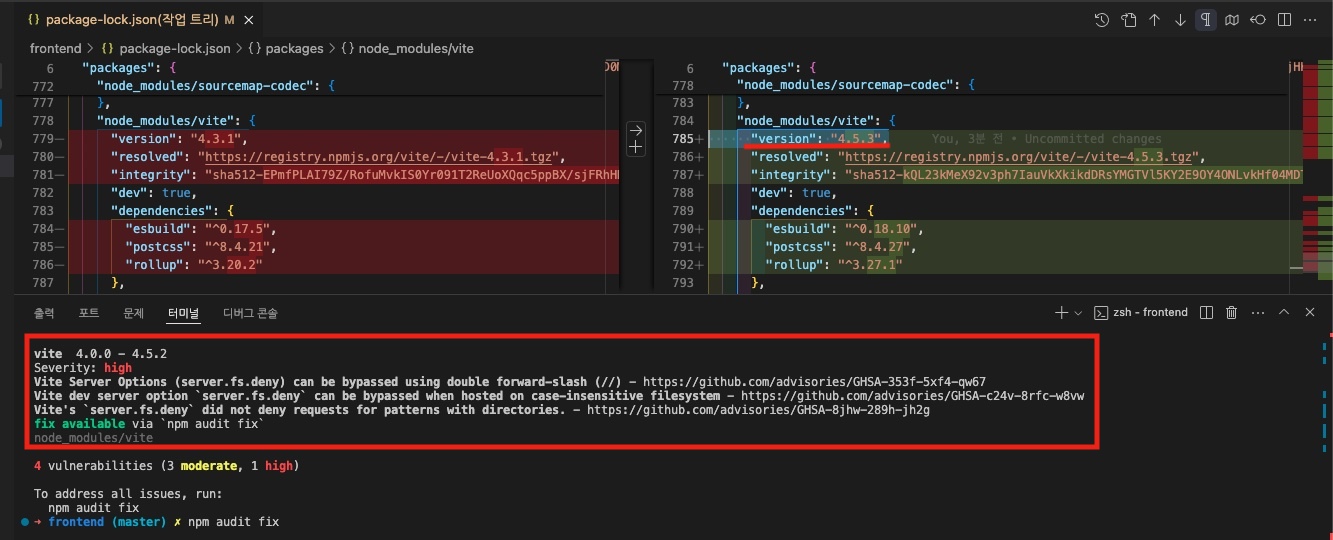The width and height of the screenshot is (1333, 540).
Task: Click the revert arrow in diff gutter
Action: 635,130
